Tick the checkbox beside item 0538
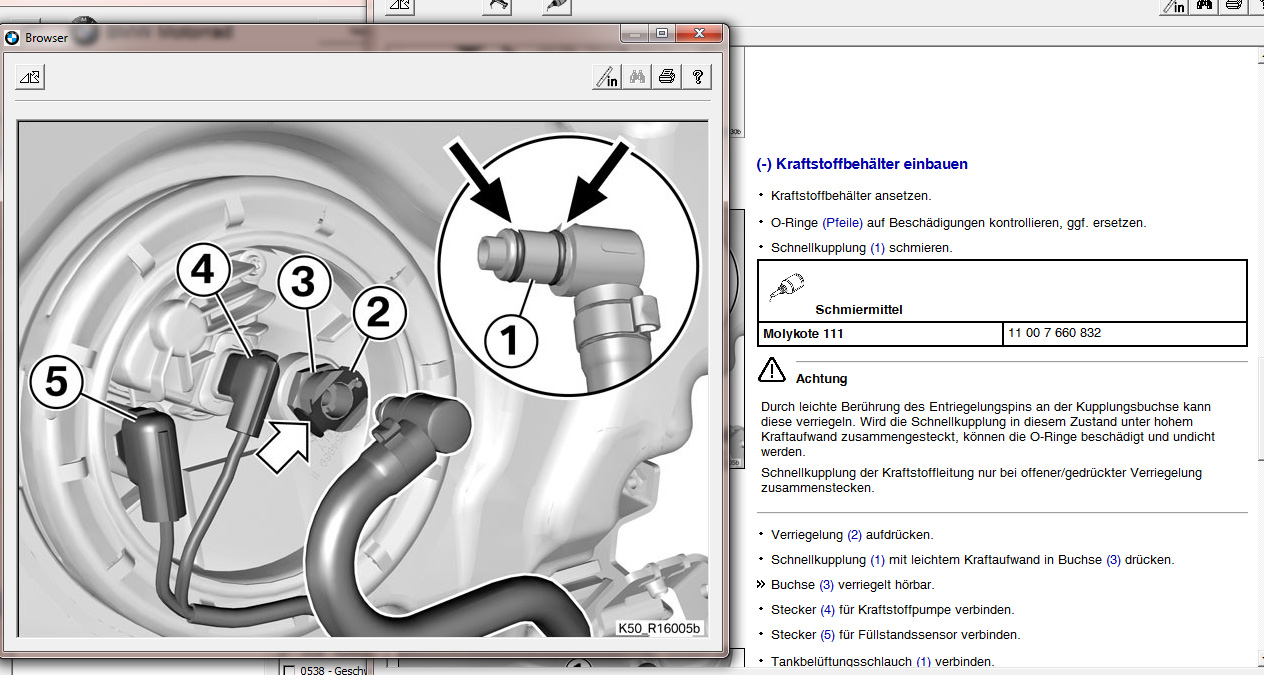Image resolution: width=1264 pixels, height=675 pixels. tap(289, 670)
